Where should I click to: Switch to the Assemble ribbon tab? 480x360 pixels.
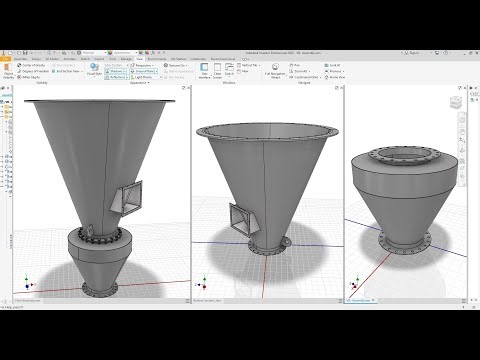pos(20,59)
